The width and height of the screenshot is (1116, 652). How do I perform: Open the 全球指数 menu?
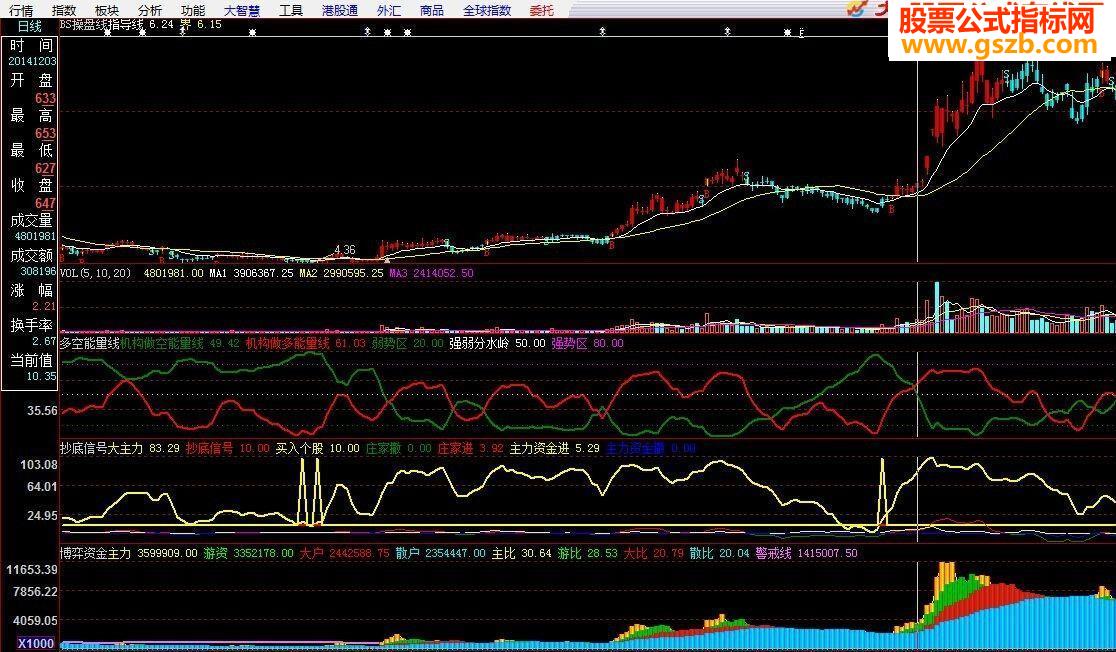coord(487,10)
